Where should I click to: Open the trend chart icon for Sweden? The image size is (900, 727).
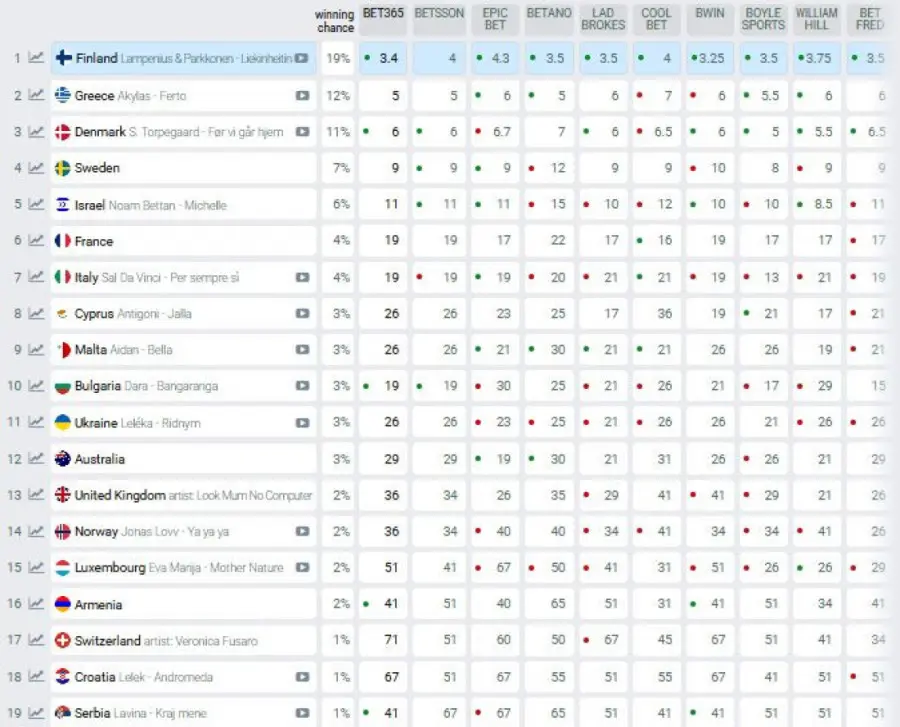coord(36,169)
